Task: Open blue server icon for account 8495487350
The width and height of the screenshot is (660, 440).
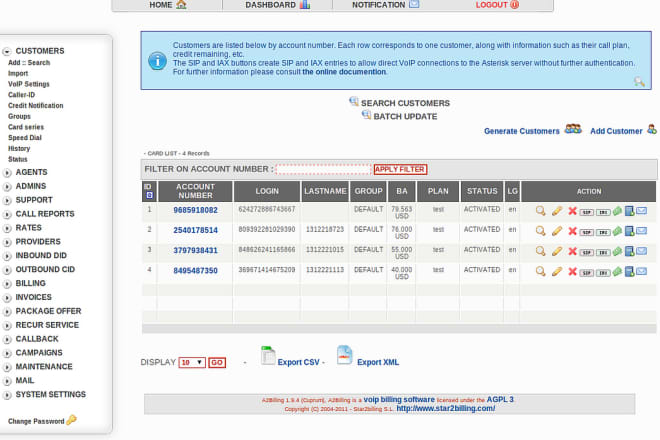Action: click(x=629, y=271)
